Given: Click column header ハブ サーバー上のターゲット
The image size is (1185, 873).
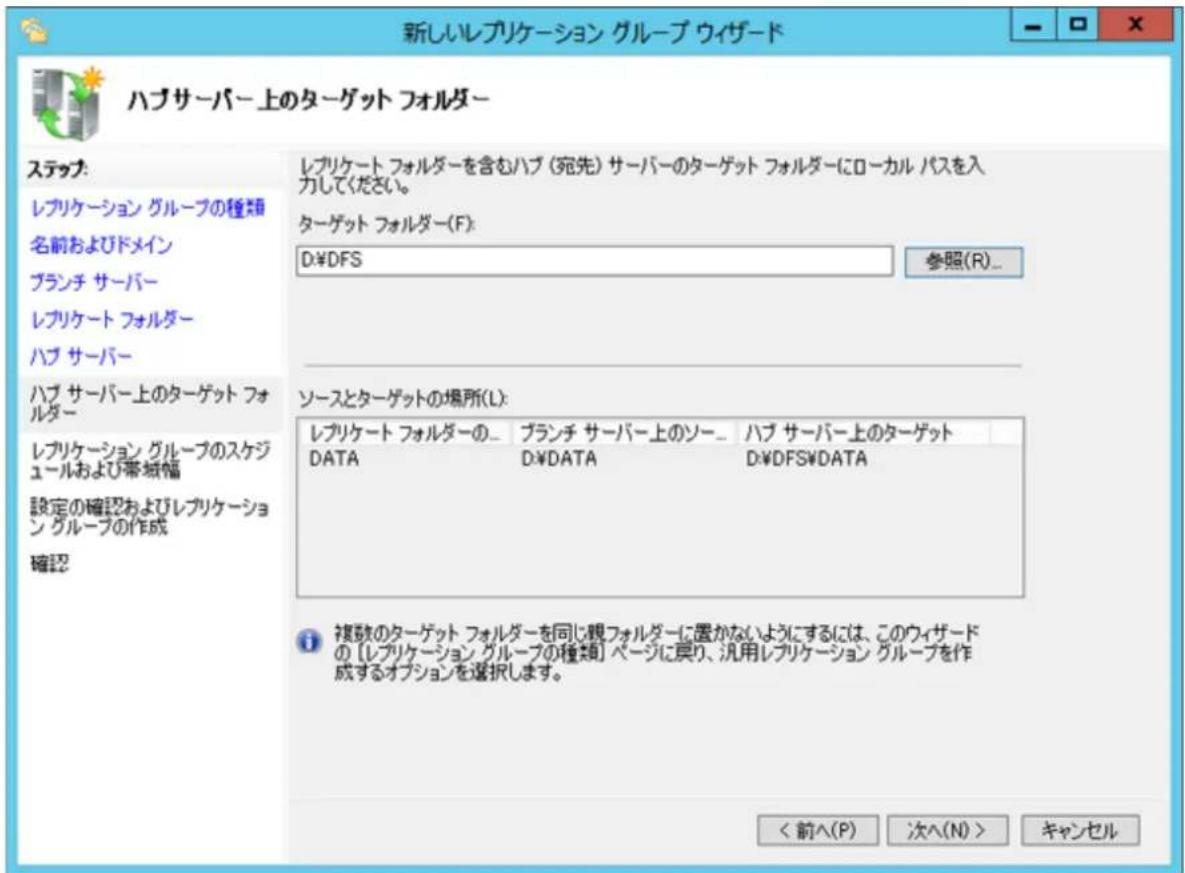Looking at the screenshot, I should tap(864, 433).
